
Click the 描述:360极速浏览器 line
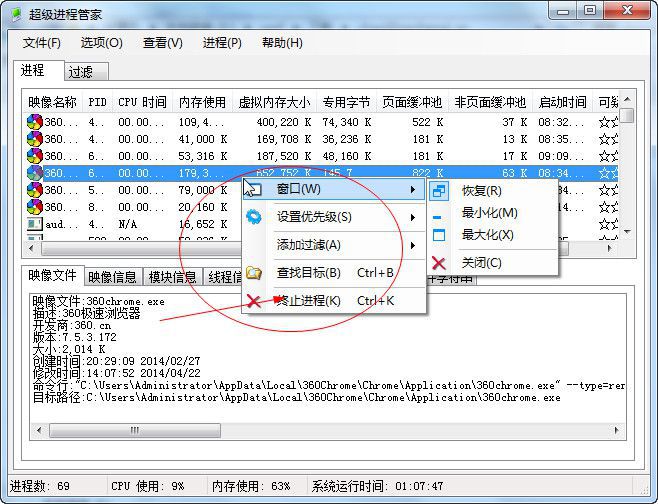(x=86, y=313)
